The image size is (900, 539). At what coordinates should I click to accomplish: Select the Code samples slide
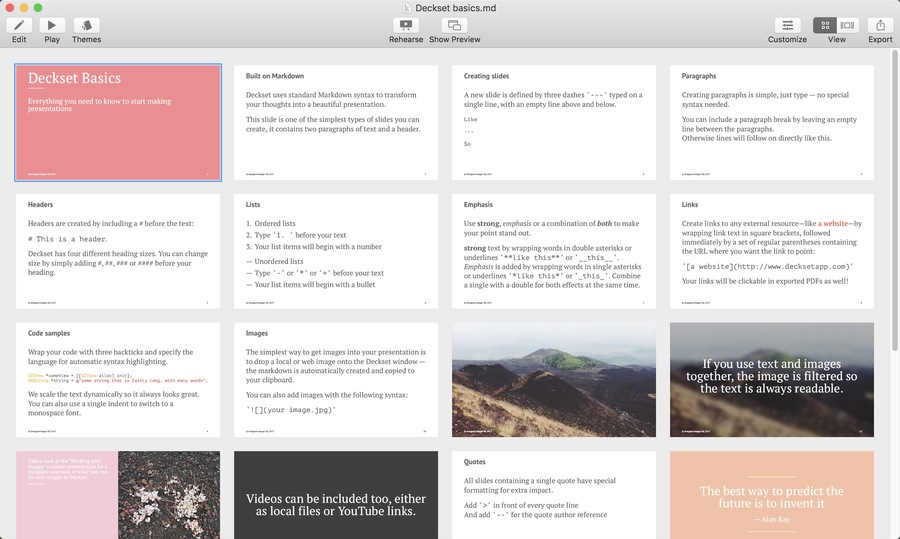118,379
